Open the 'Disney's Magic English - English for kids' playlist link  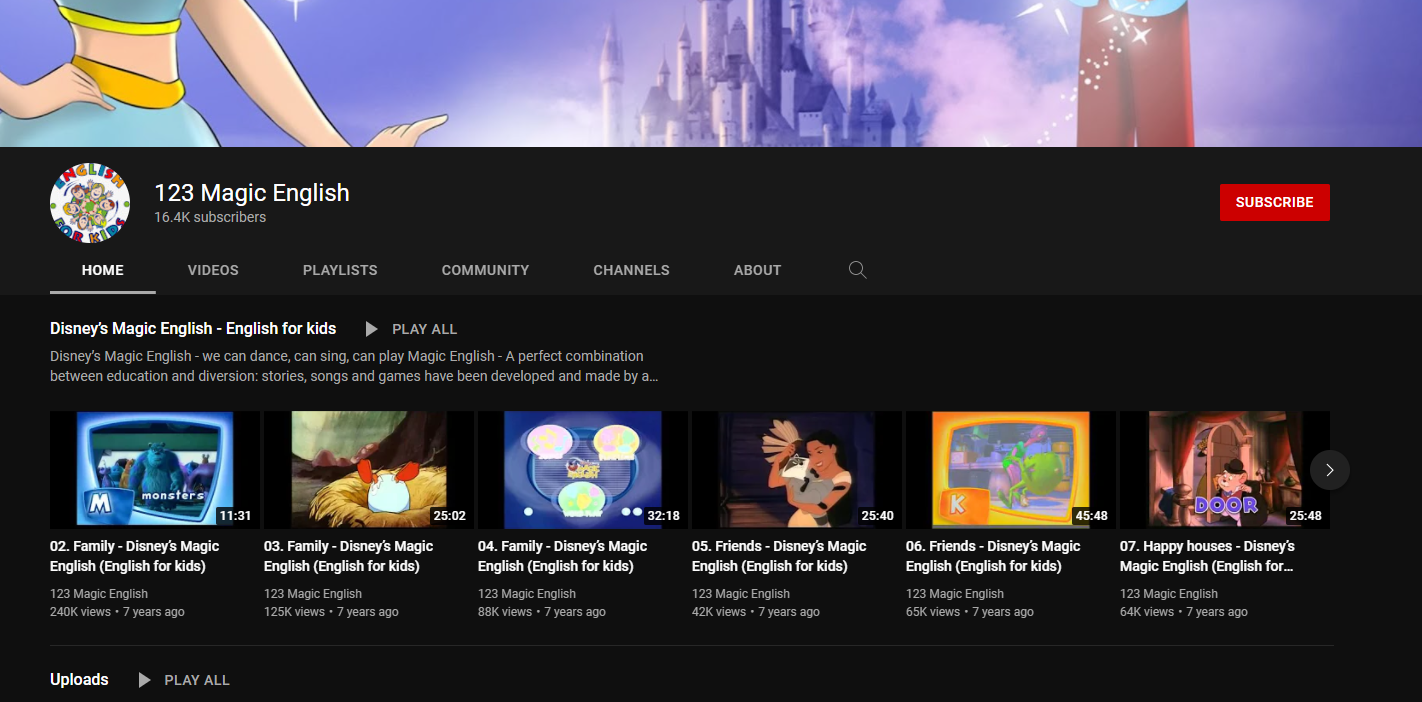193,328
